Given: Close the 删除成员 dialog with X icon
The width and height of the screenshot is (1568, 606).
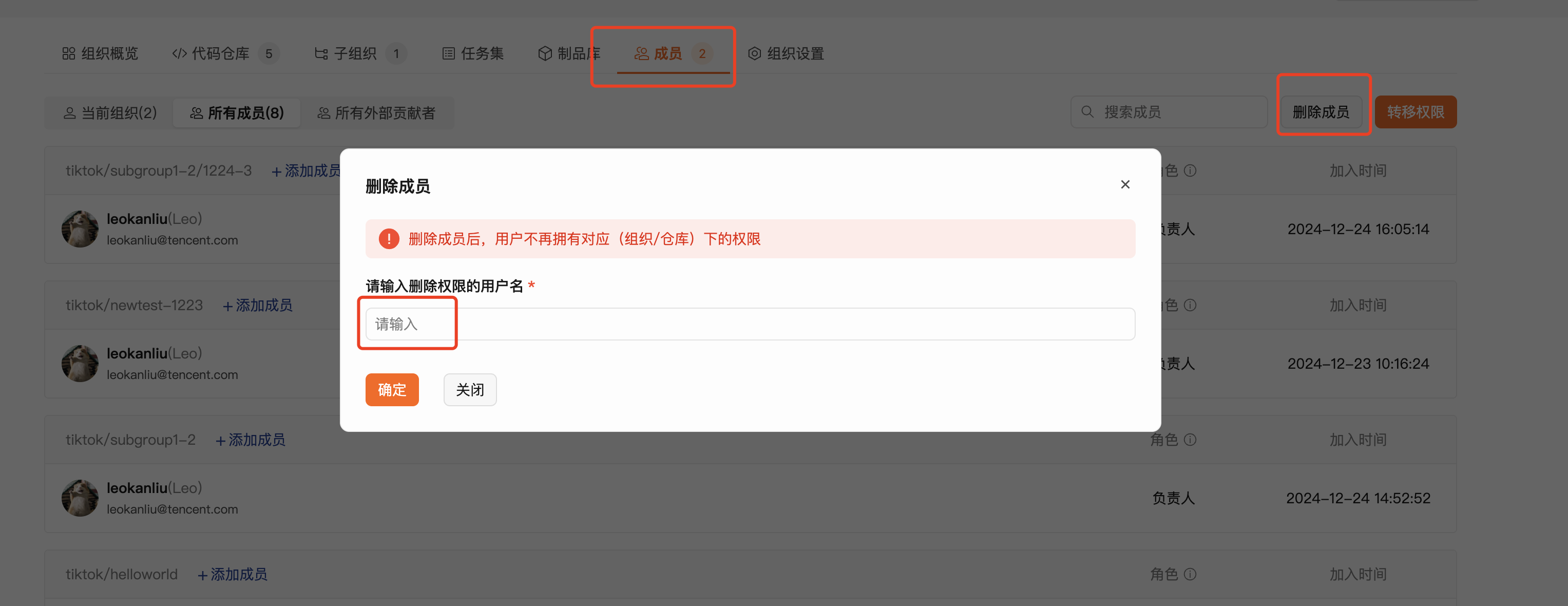Looking at the screenshot, I should pos(1125,184).
